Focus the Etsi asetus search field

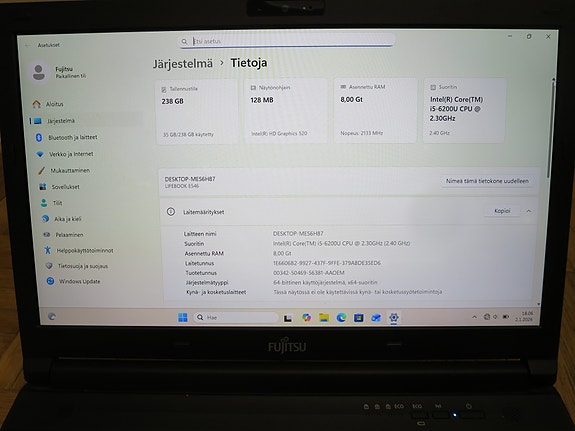287,41
